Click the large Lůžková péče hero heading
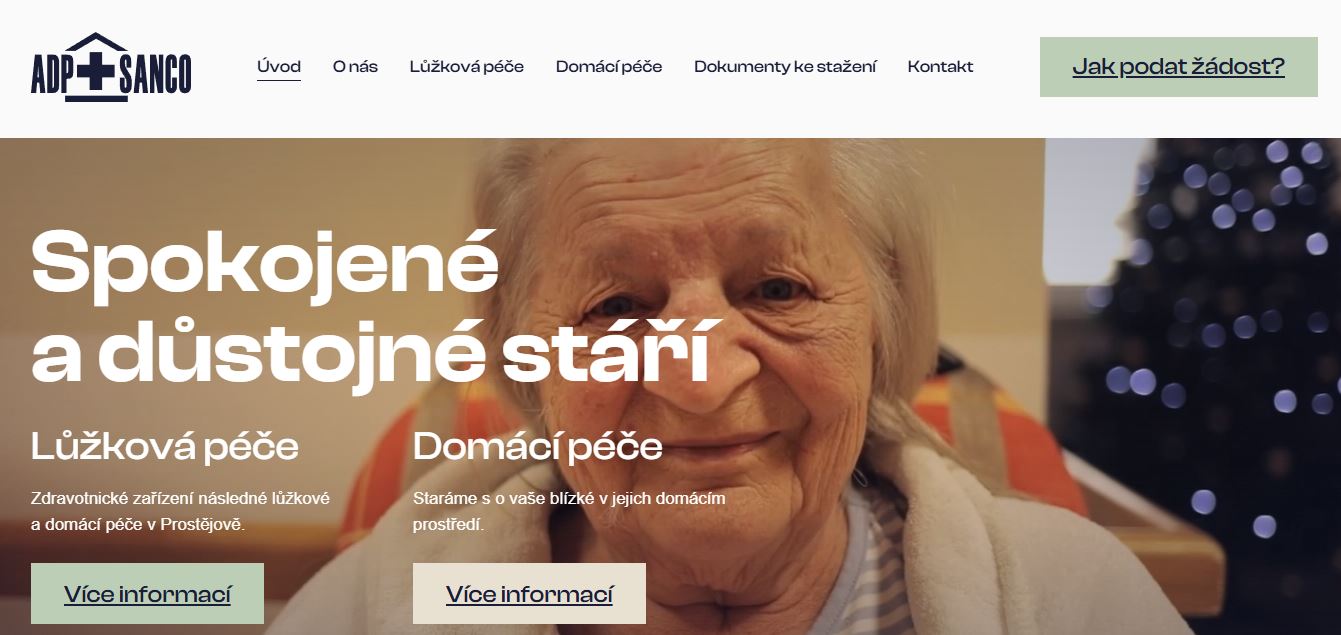Image resolution: width=1341 pixels, height=635 pixels. pyautogui.click(x=165, y=446)
